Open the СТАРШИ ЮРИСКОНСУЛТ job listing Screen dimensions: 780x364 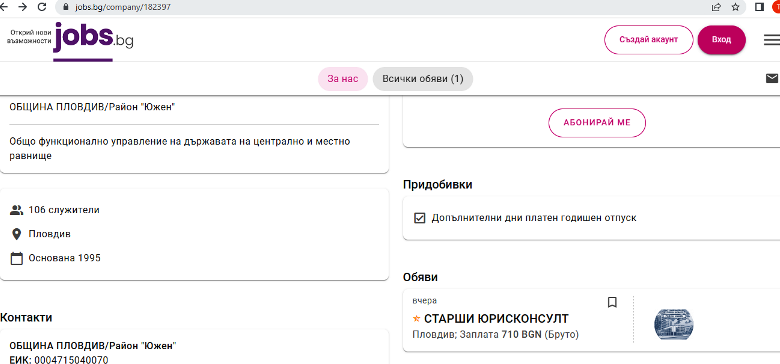tap(496, 319)
